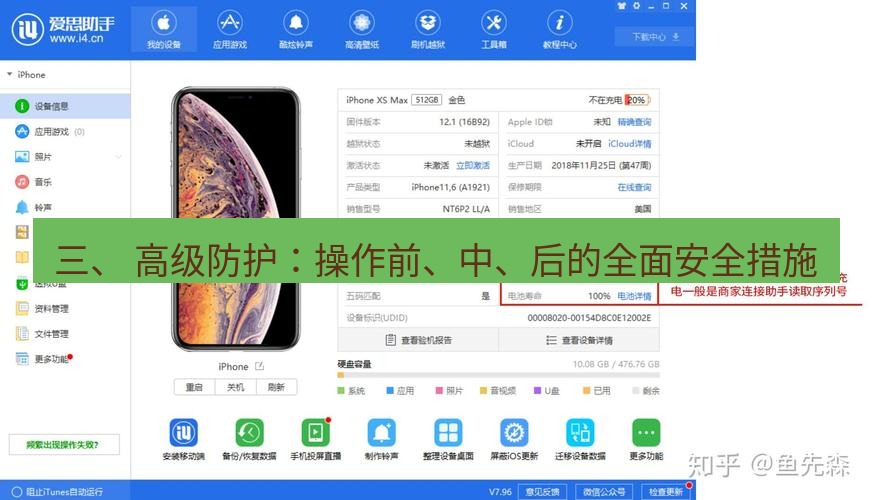
Task: Click the 立即激活 link
Action: coord(473,165)
